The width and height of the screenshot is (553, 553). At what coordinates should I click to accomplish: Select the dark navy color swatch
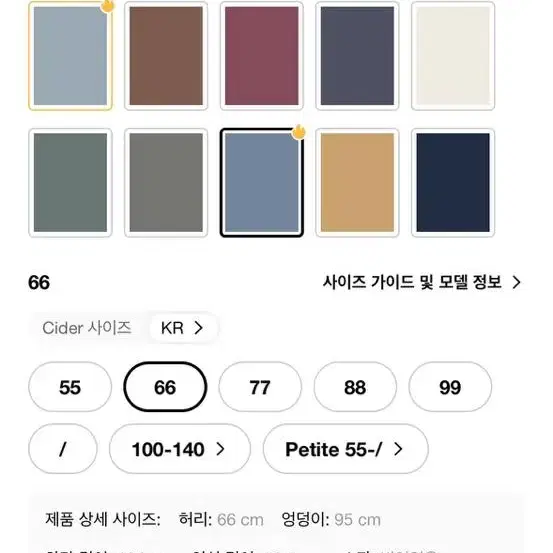(453, 183)
